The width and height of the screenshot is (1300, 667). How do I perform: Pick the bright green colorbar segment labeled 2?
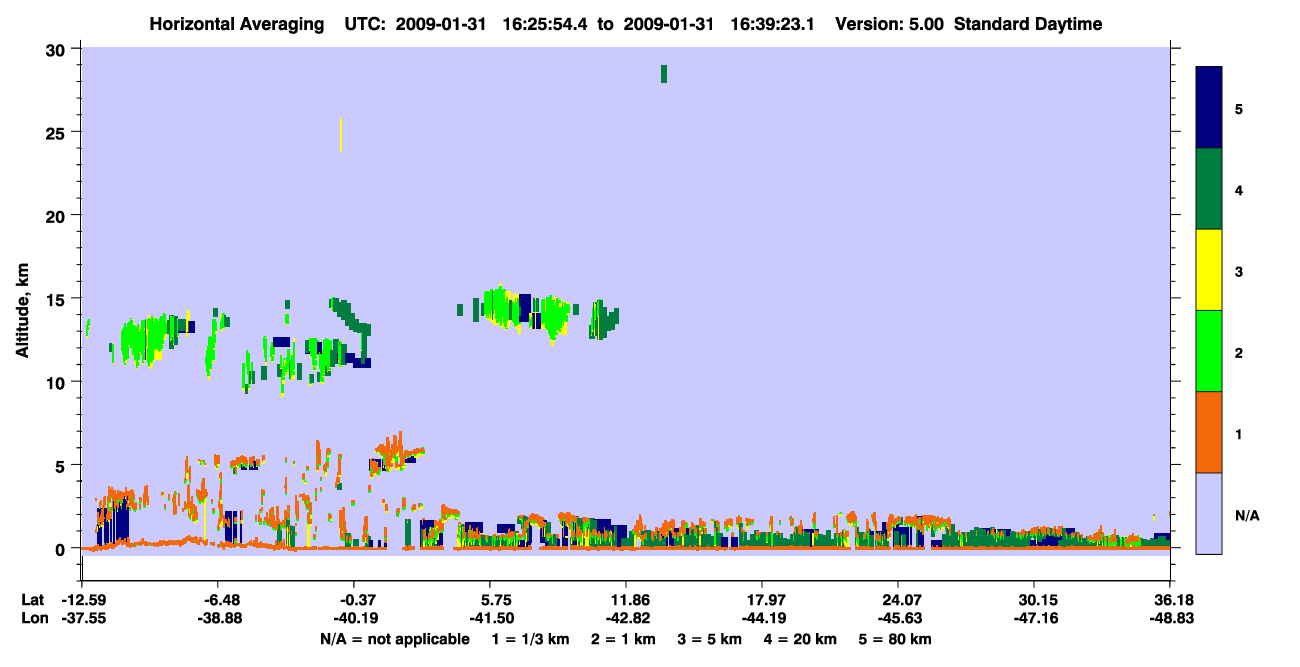[1209, 351]
